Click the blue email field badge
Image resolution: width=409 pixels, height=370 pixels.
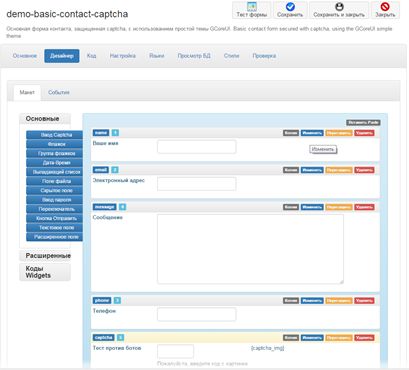click(x=101, y=170)
